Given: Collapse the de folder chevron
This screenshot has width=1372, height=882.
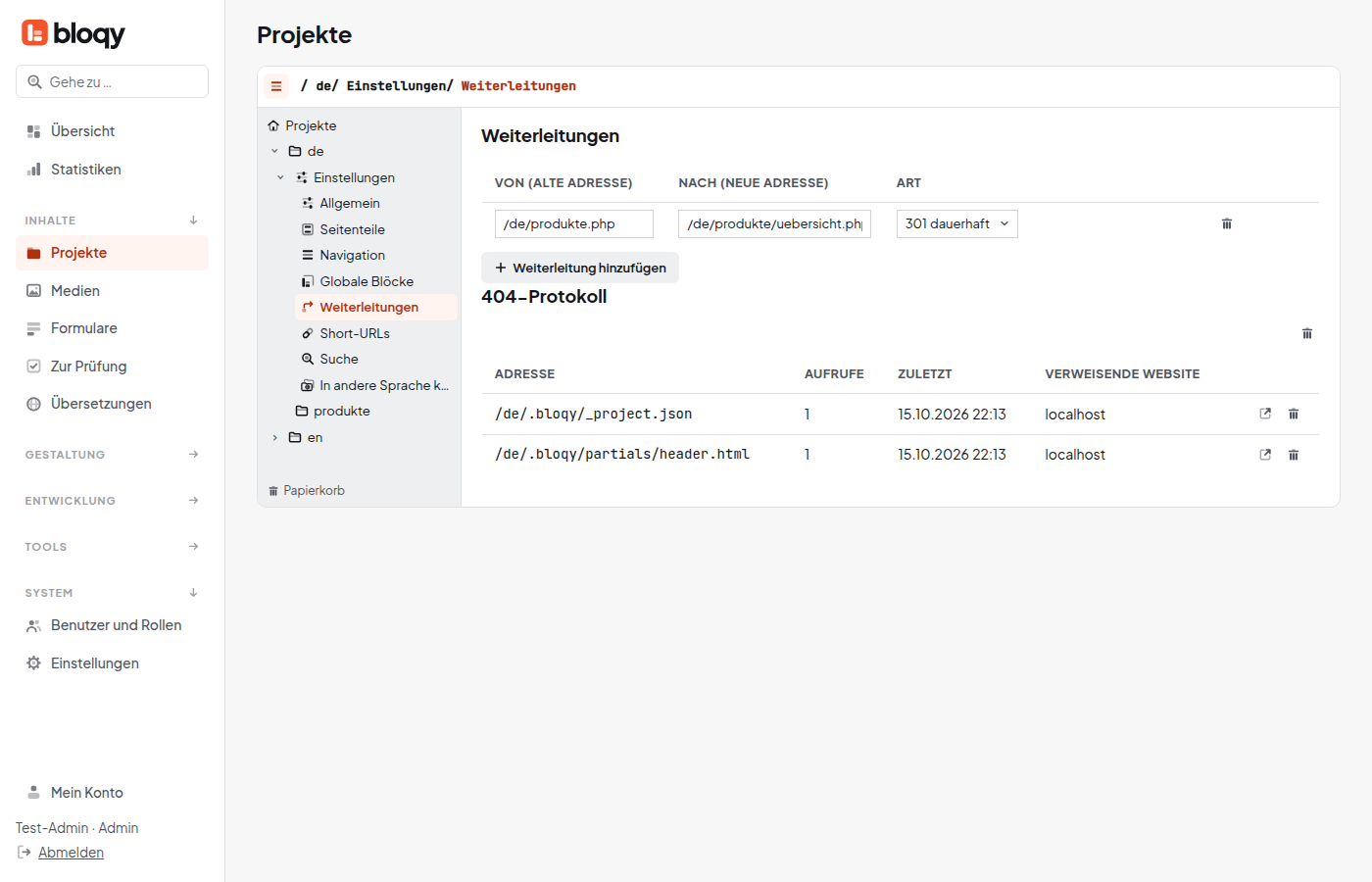Looking at the screenshot, I should tap(274, 151).
